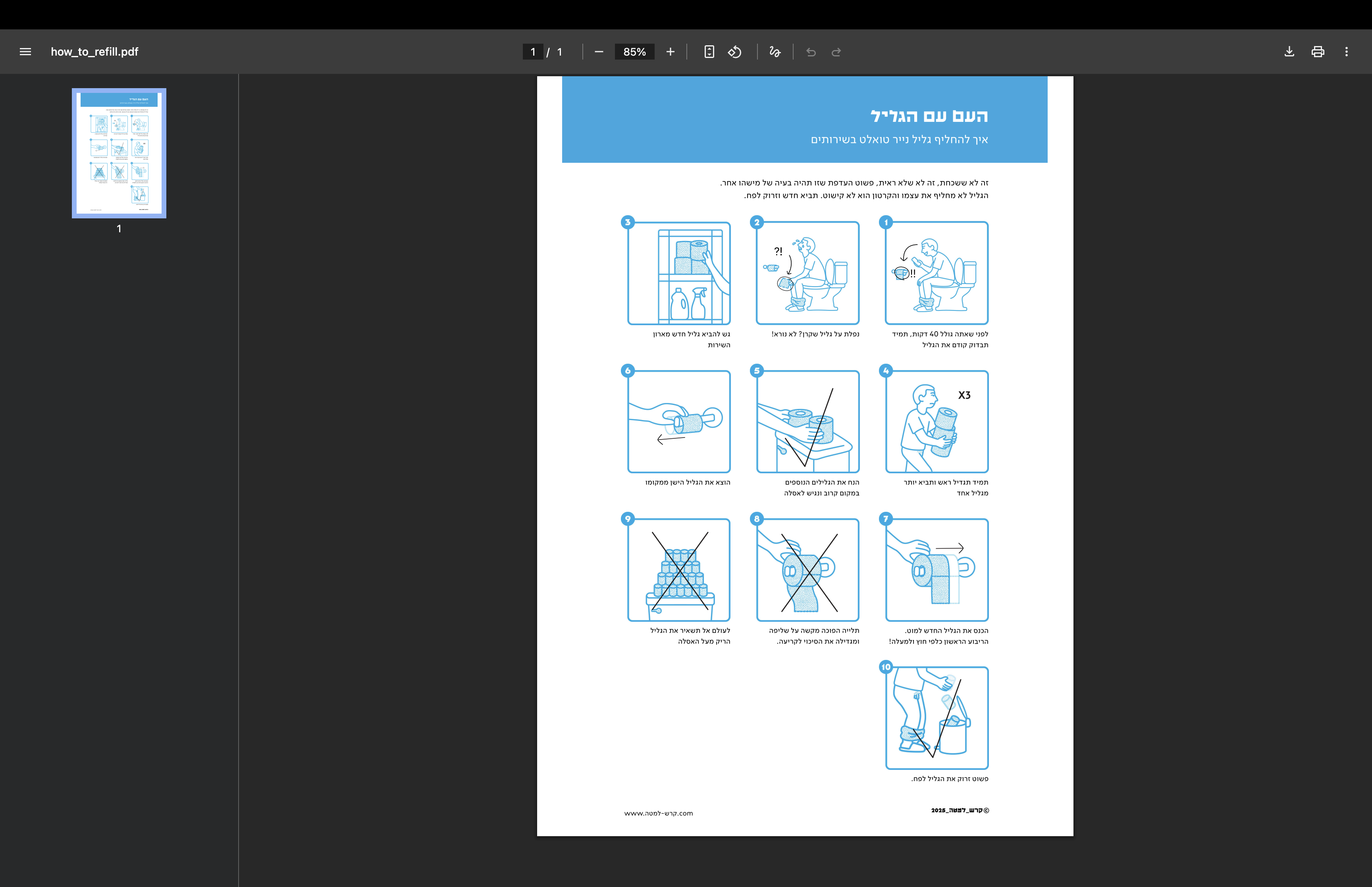Click the how_to_refill.pdf title text

click(x=94, y=52)
